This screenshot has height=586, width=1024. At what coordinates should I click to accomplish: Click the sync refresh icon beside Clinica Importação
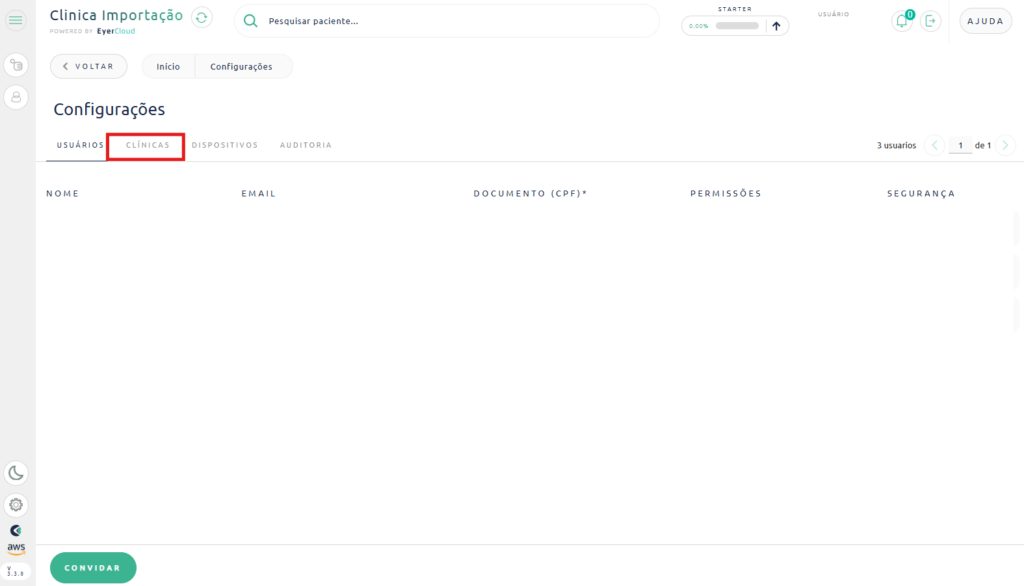coord(202,18)
